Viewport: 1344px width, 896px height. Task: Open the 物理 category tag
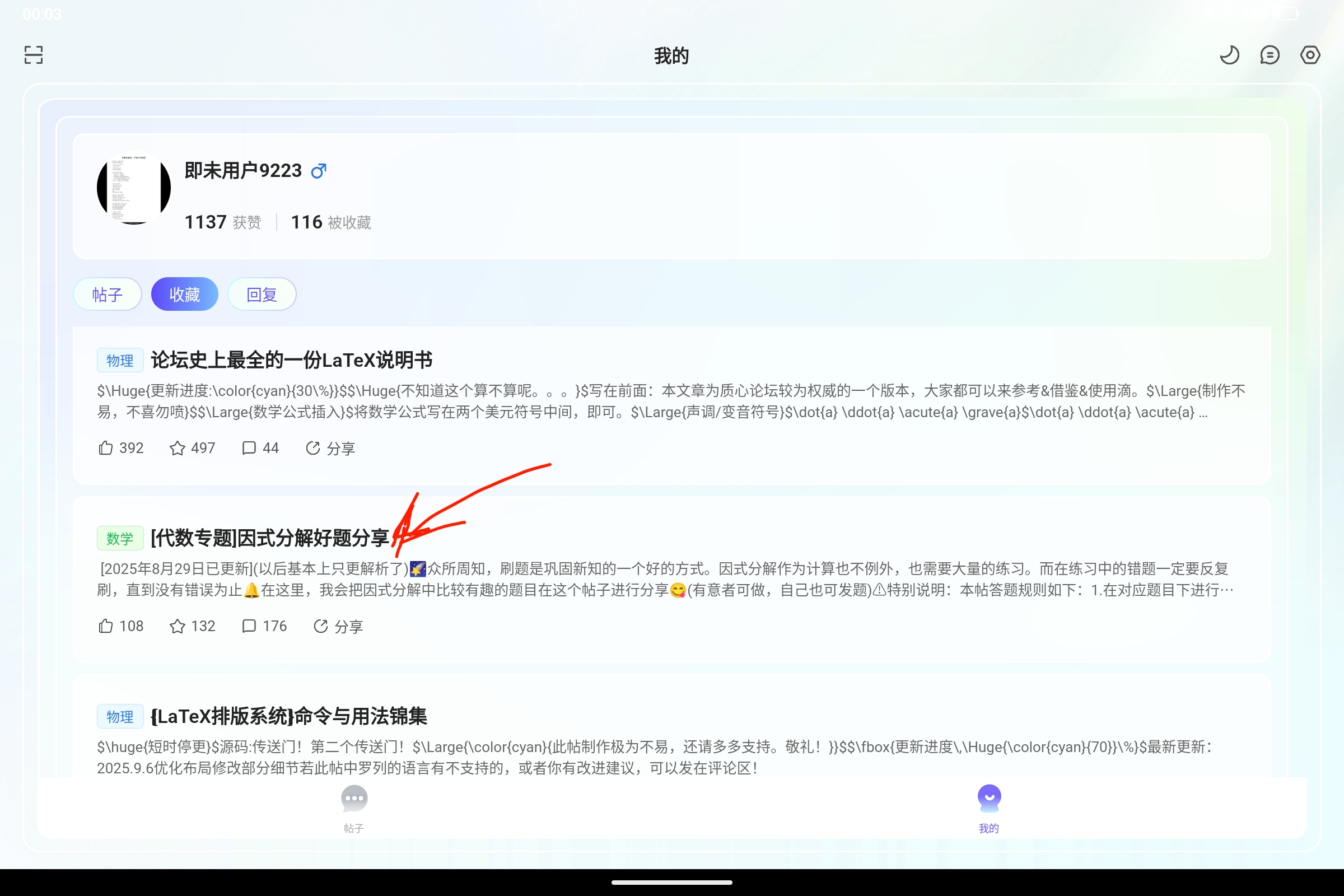coord(120,360)
